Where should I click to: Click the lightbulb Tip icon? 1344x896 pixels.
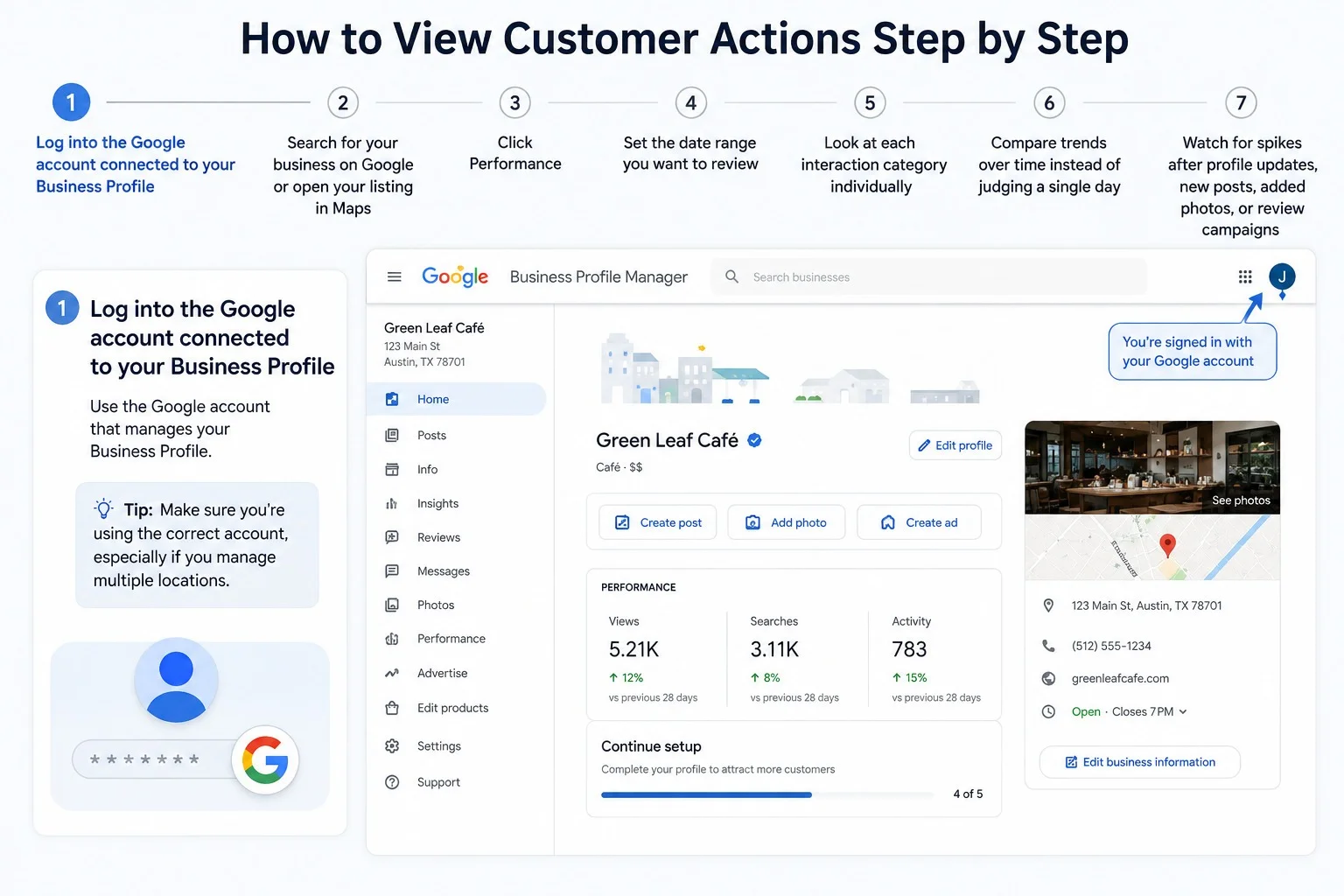pyautogui.click(x=104, y=508)
